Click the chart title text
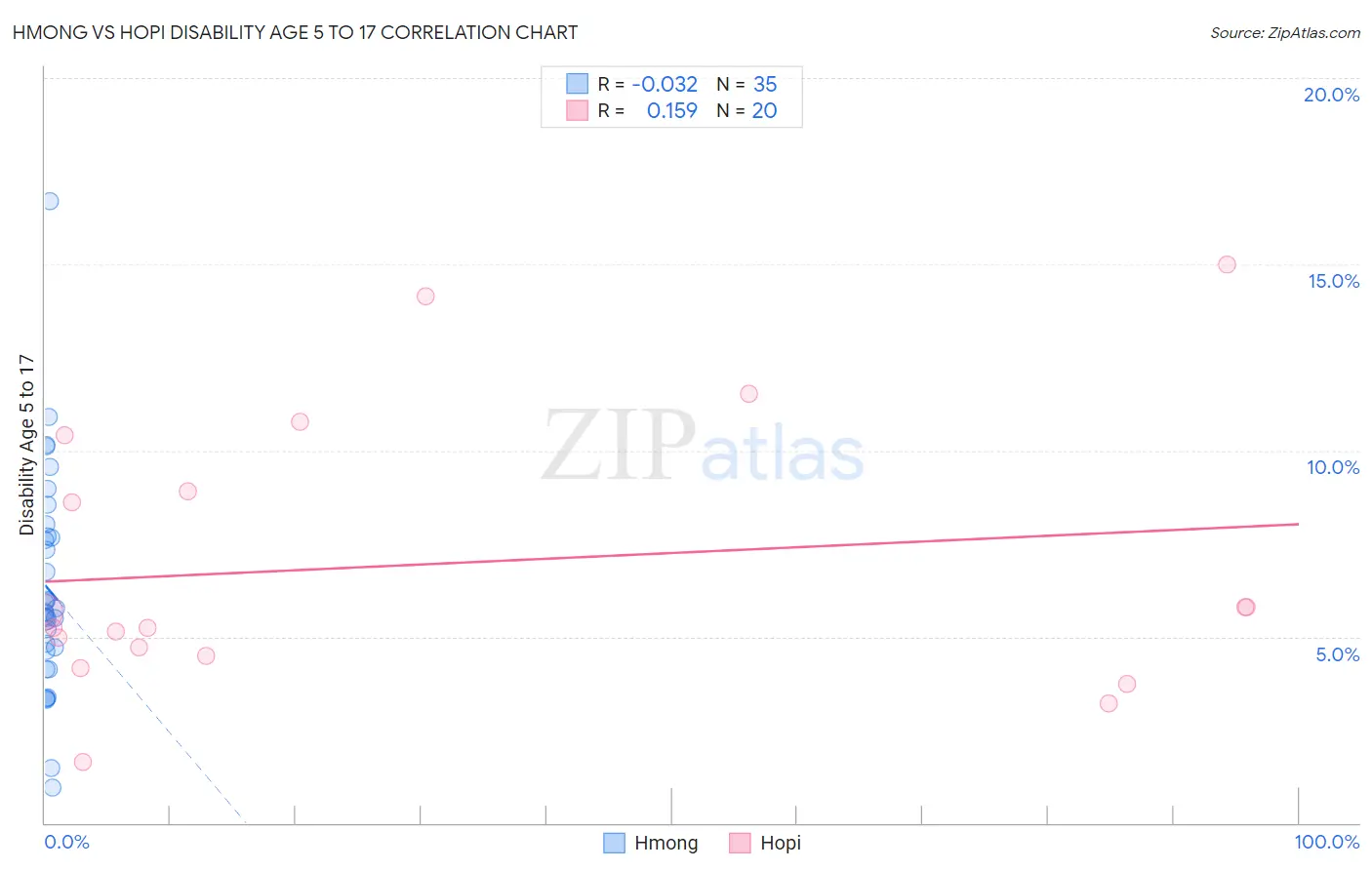The width and height of the screenshot is (1372, 870). 295,32
